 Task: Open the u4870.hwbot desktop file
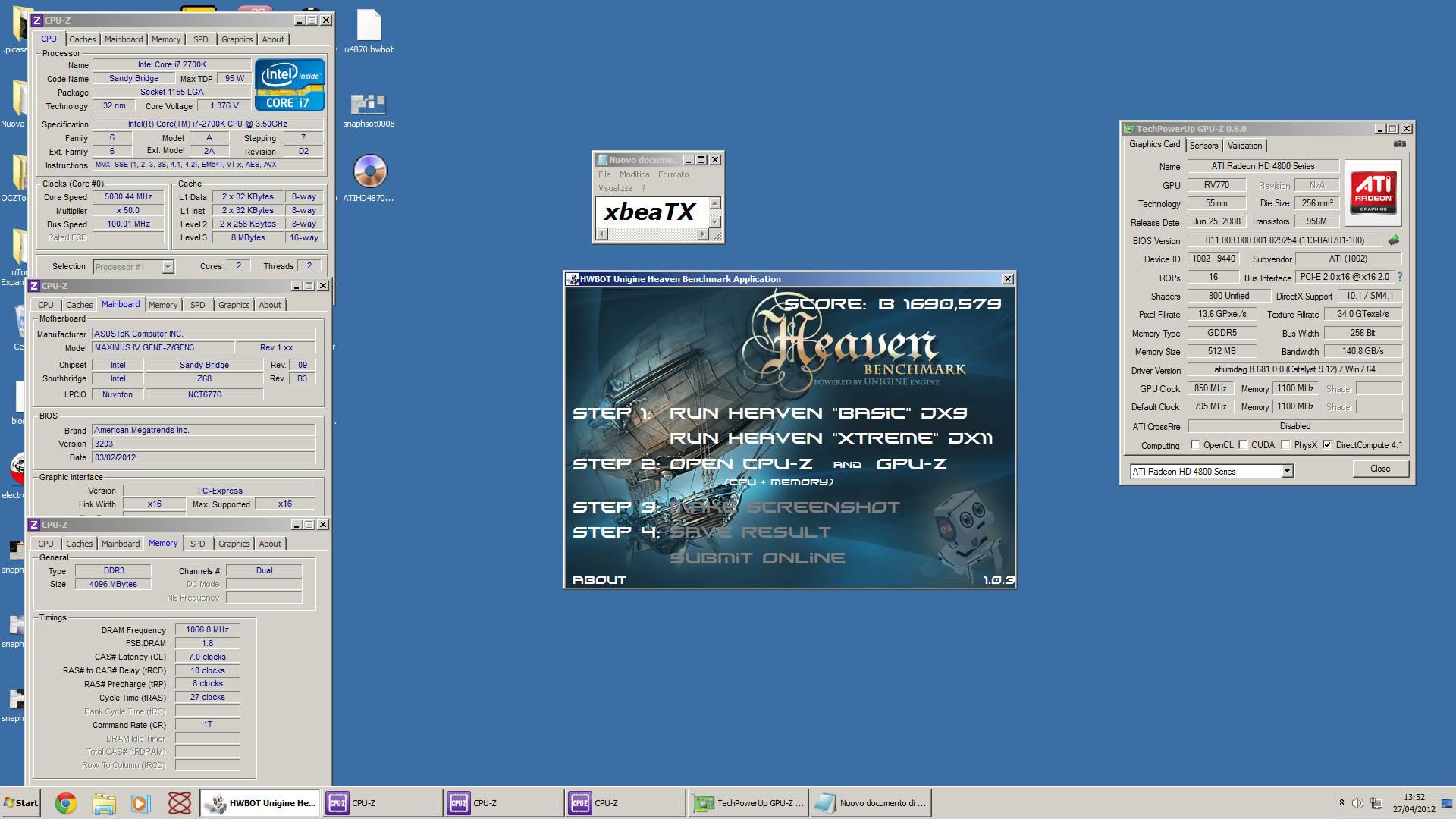coord(369,33)
